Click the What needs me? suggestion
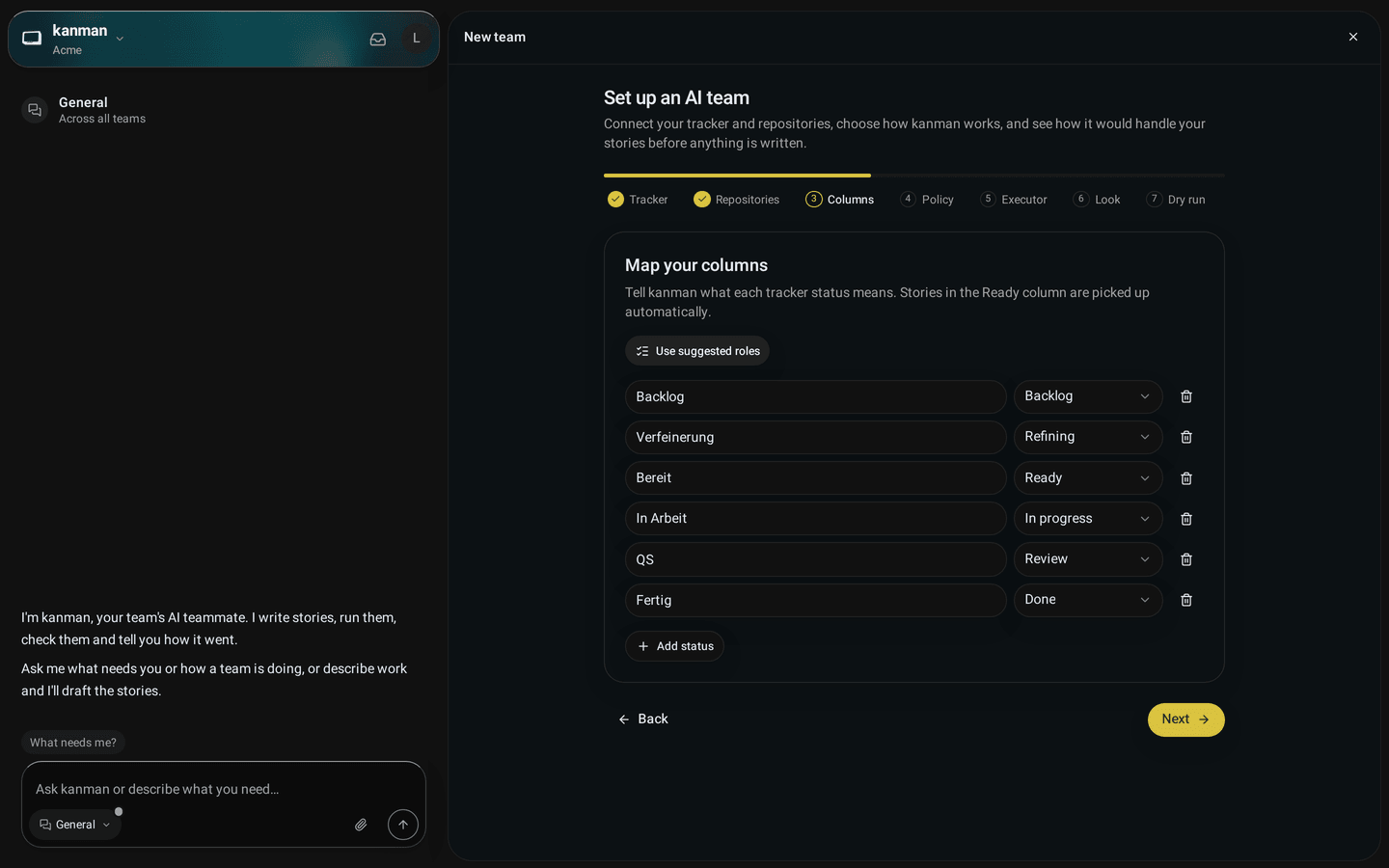Screen dimensions: 1389x868 (x=73, y=743)
